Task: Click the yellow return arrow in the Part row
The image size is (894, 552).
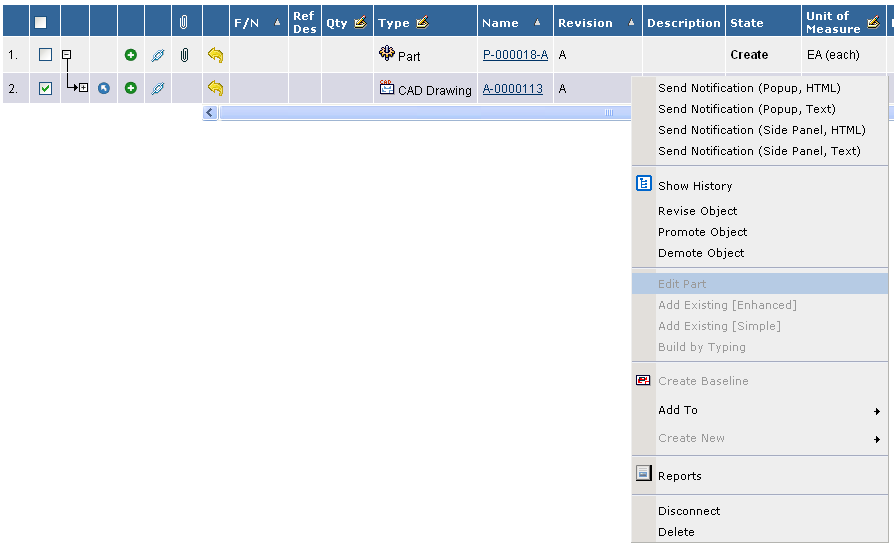Action: pos(215,55)
